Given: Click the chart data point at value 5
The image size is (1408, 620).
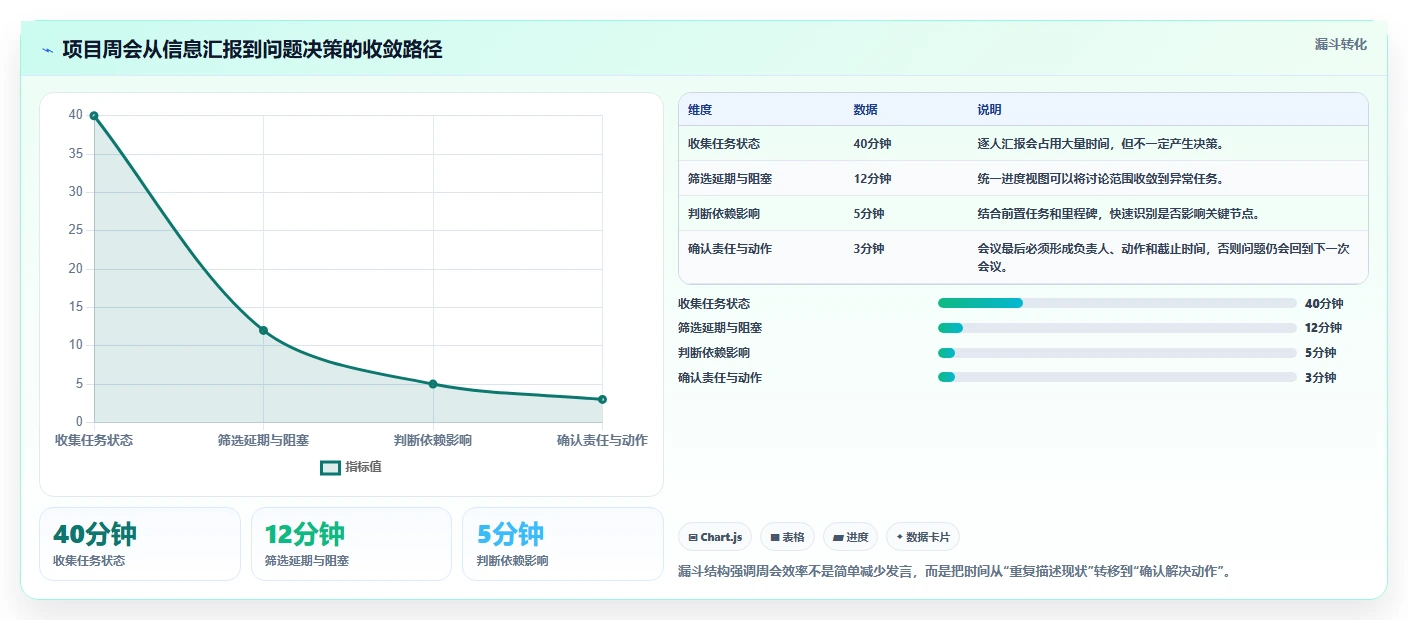Looking at the screenshot, I should point(433,384).
